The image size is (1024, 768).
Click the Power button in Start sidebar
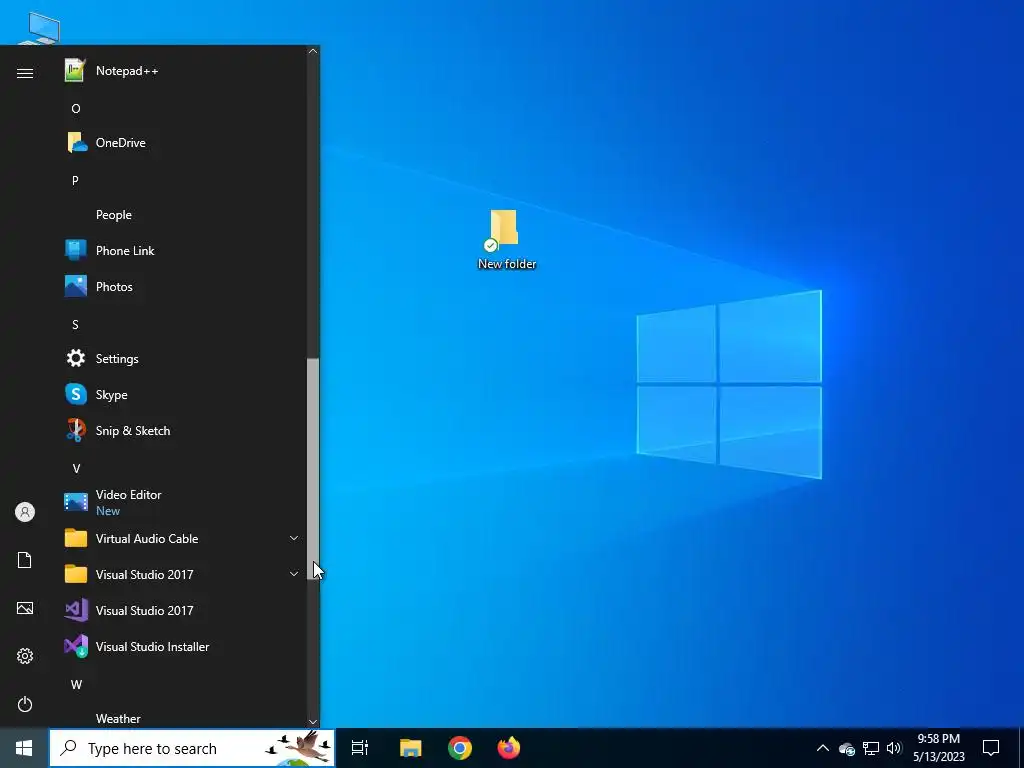pos(25,704)
